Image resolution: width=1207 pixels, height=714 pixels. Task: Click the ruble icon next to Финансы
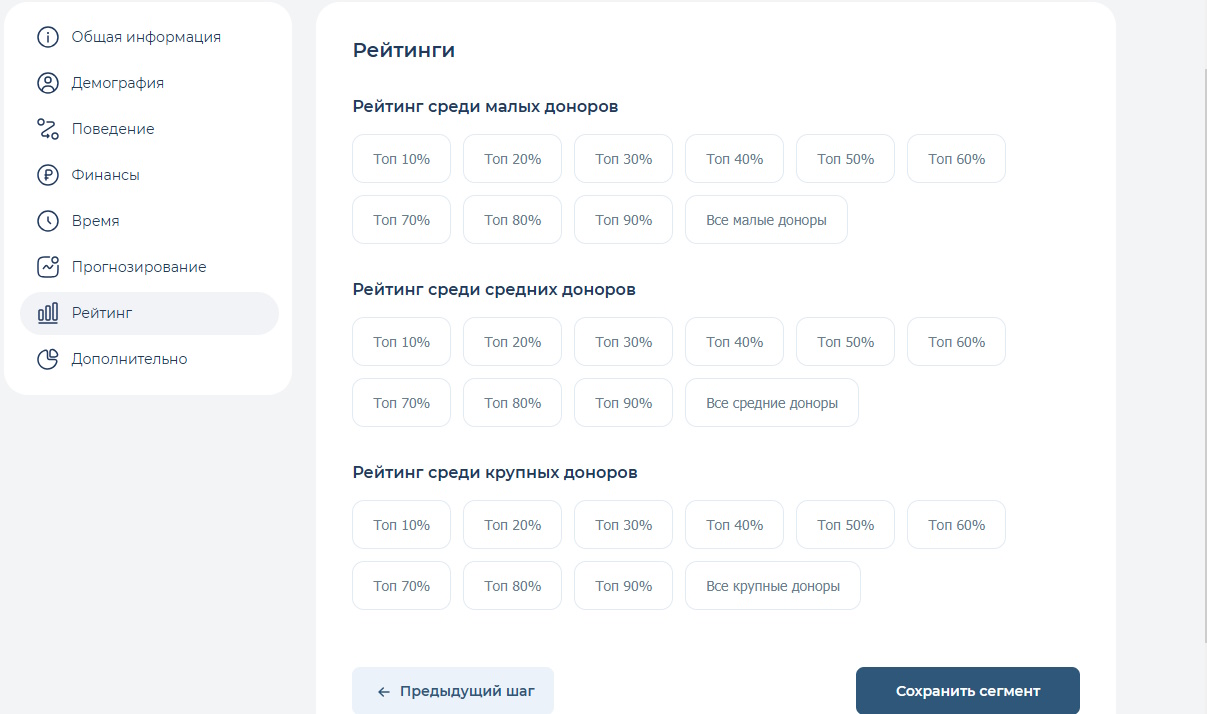coord(48,175)
